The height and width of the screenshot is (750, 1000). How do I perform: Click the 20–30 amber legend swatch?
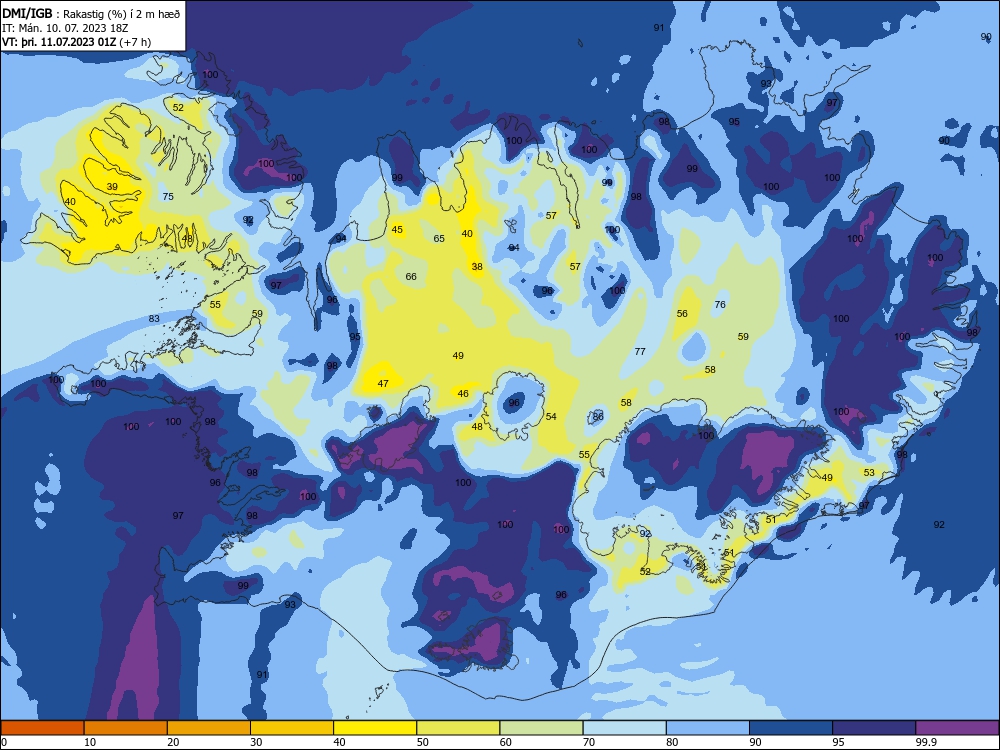point(209,728)
